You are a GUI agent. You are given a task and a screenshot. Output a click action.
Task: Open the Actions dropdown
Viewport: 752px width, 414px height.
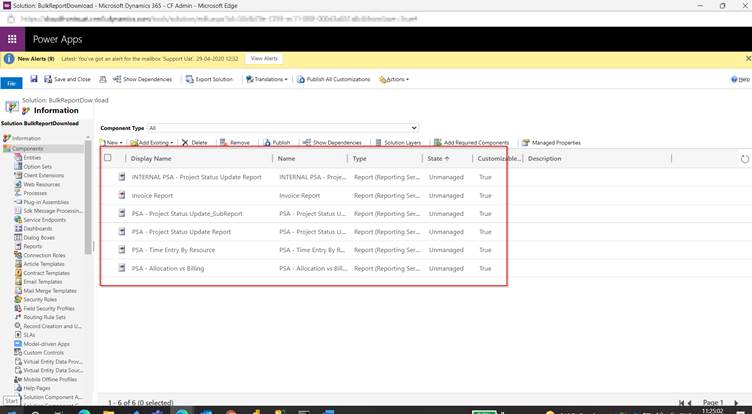[395, 79]
